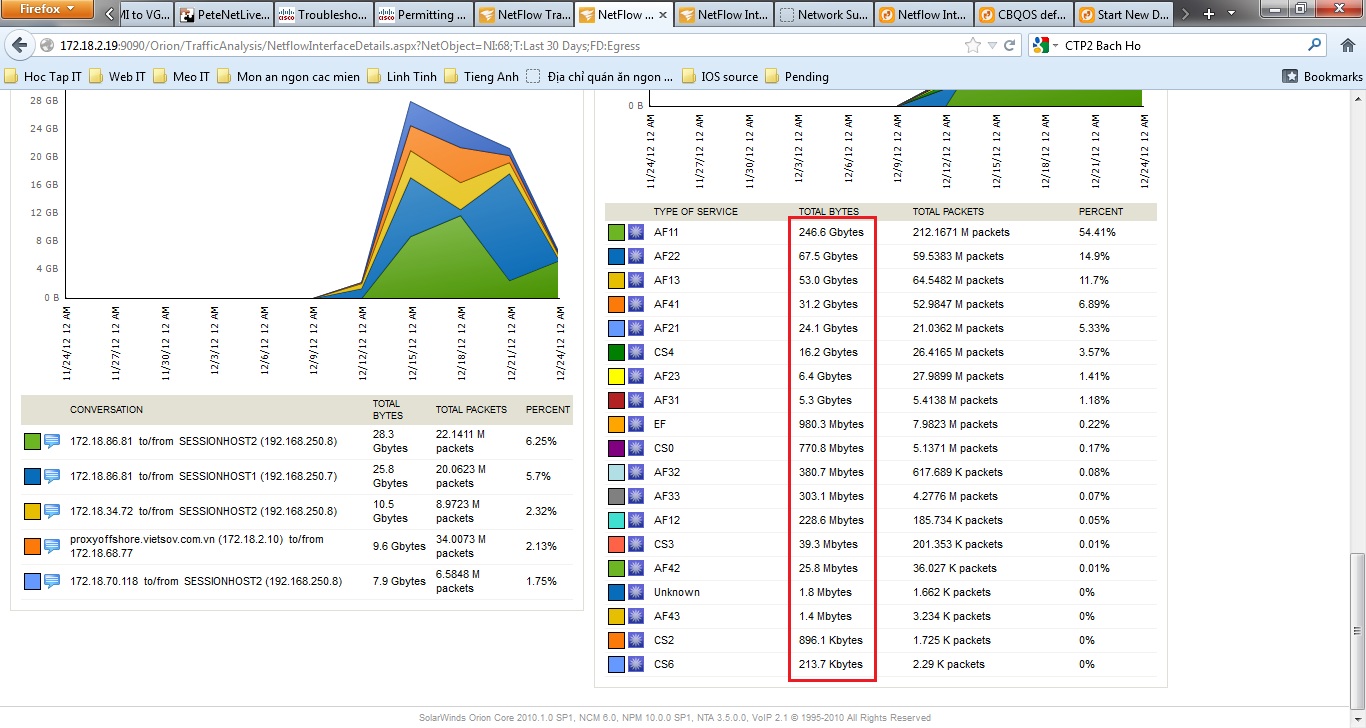Open the Pending bookmark folder
The width and height of the screenshot is (1366, 728).
[x=797, y=76]
